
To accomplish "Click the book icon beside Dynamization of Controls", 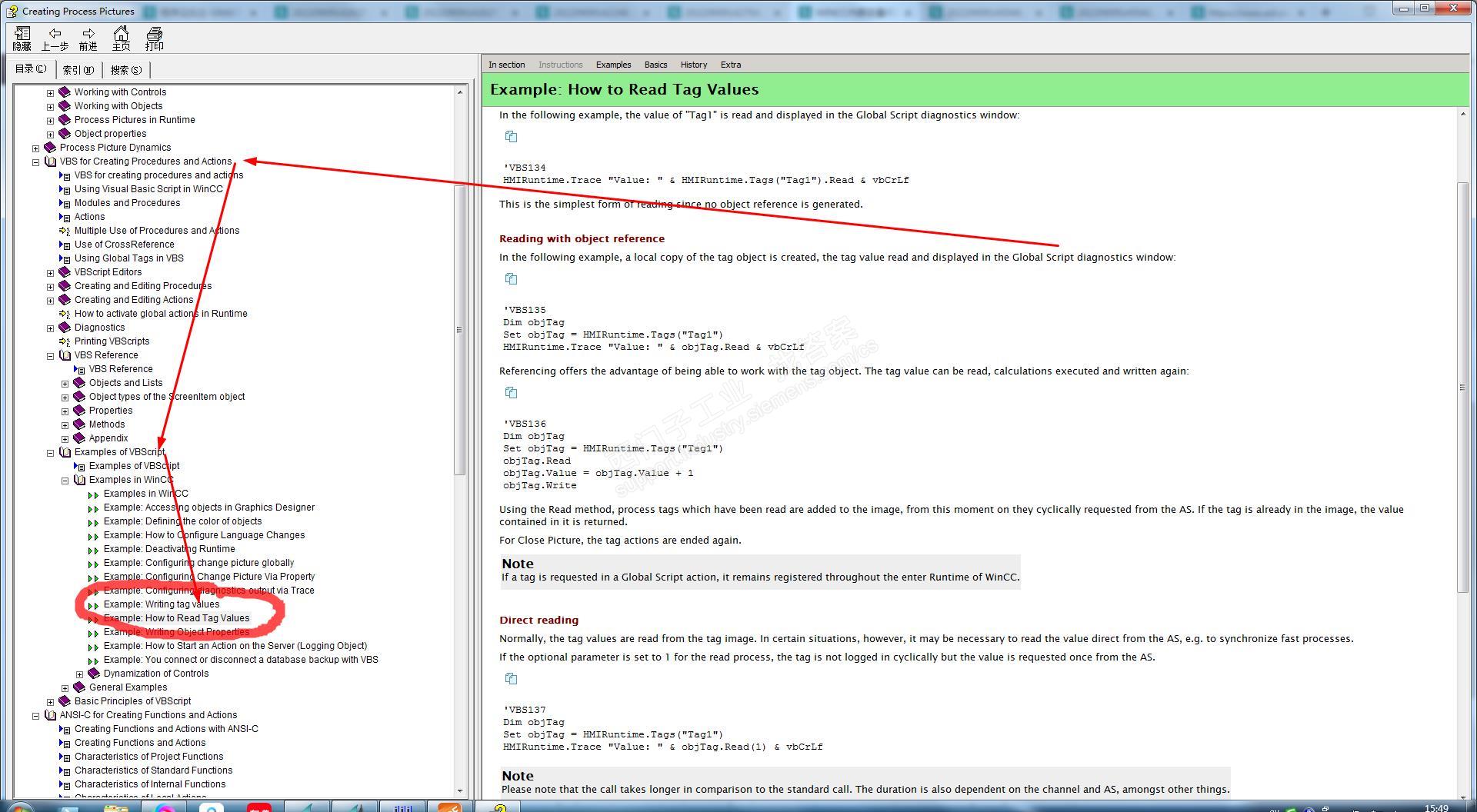I will (x=94, y=674).
